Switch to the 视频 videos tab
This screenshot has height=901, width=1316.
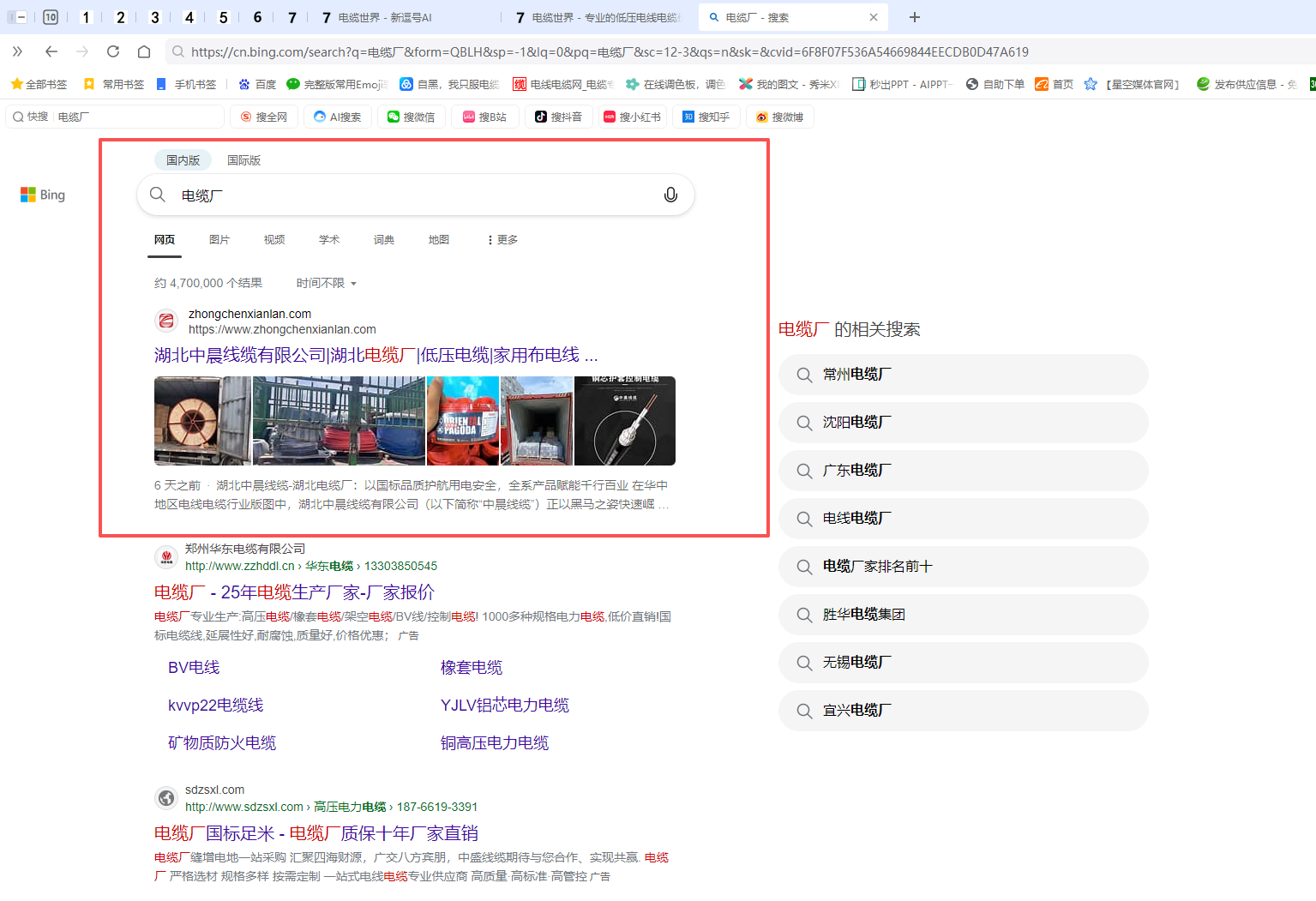(x=273, y=239)
